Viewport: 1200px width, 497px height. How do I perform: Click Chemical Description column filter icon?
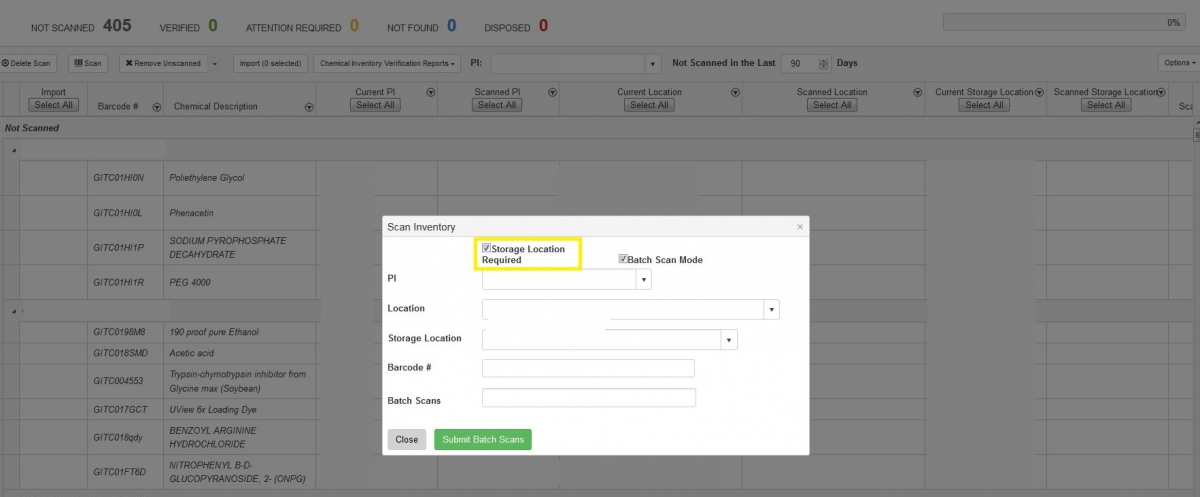(305, 107)
